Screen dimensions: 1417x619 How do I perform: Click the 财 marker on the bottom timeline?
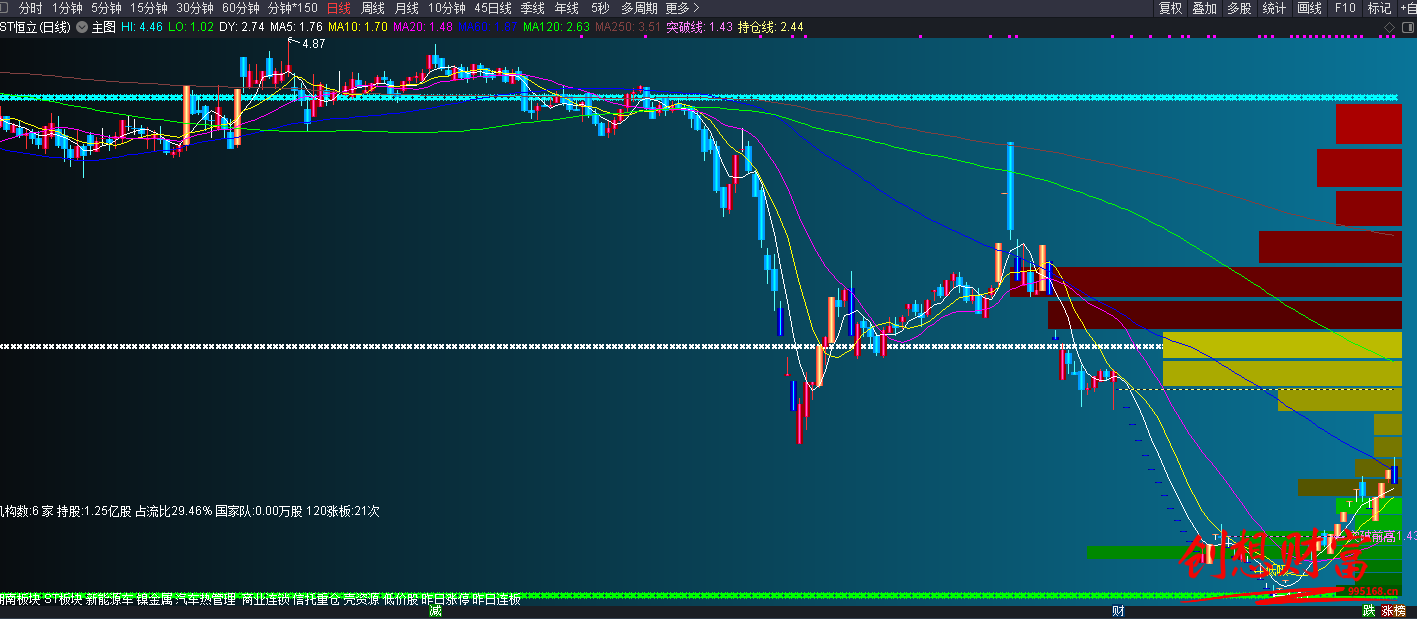[1118, 611]
